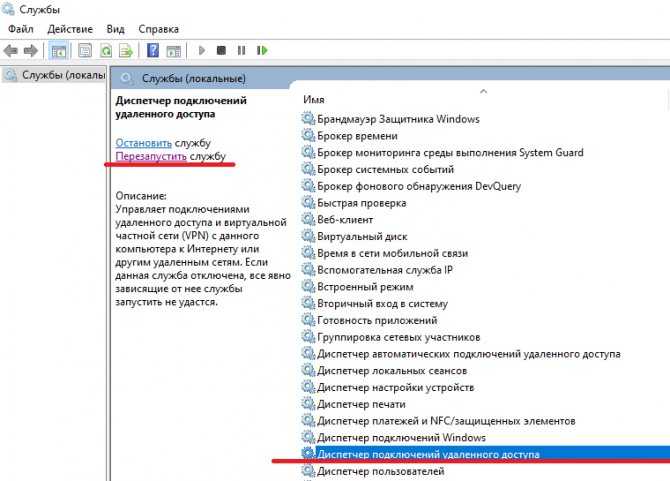Select Готовность приложений service name
This screenshot has height=481, width=670.
[x=377, y=320]
